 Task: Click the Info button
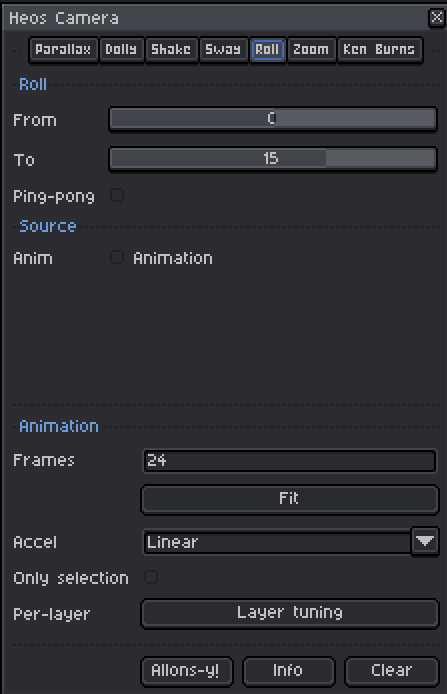[288, 671]
